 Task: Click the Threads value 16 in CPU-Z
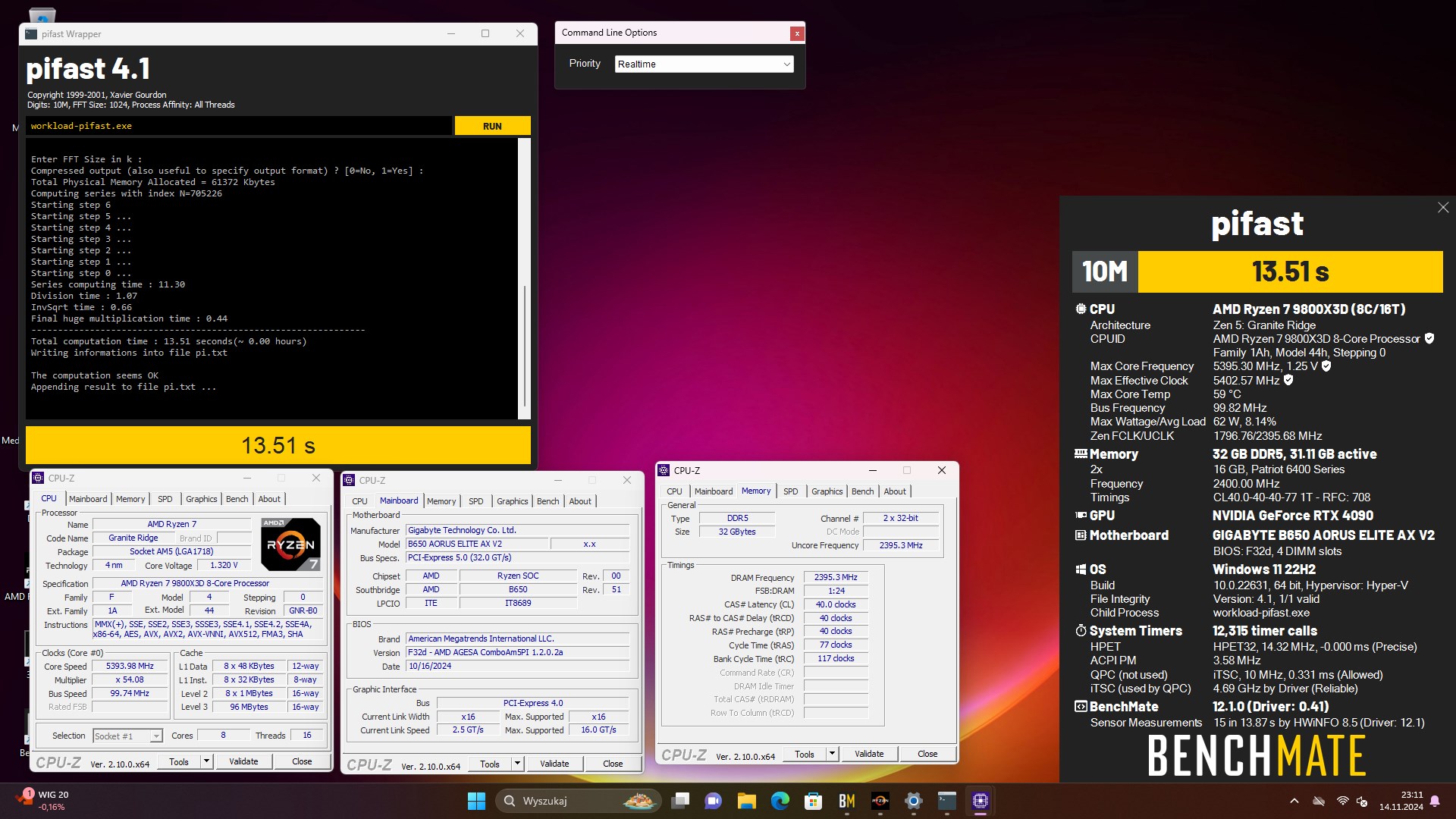(x=307, y=736)
